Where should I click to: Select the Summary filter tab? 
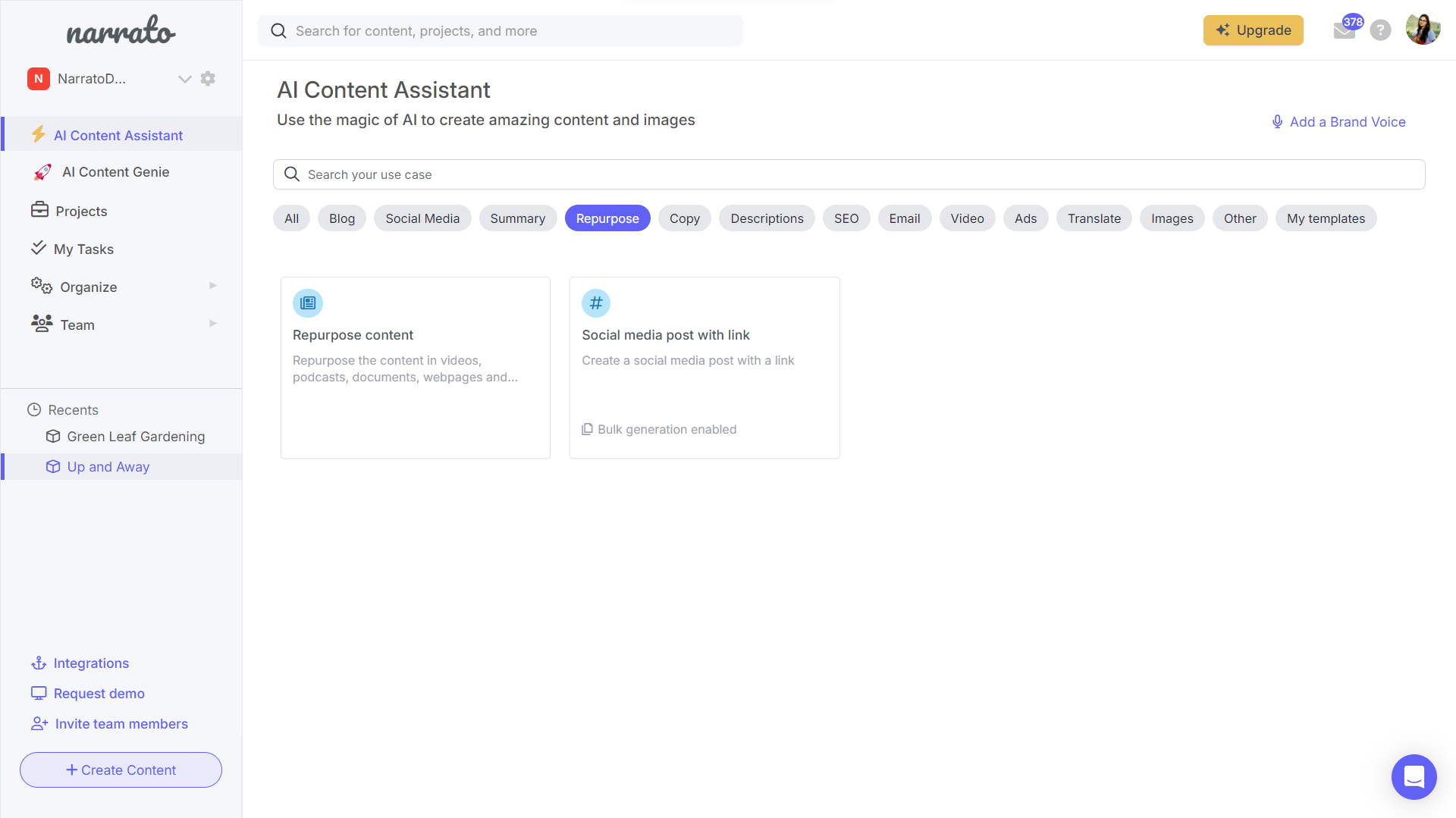point(518,218)
